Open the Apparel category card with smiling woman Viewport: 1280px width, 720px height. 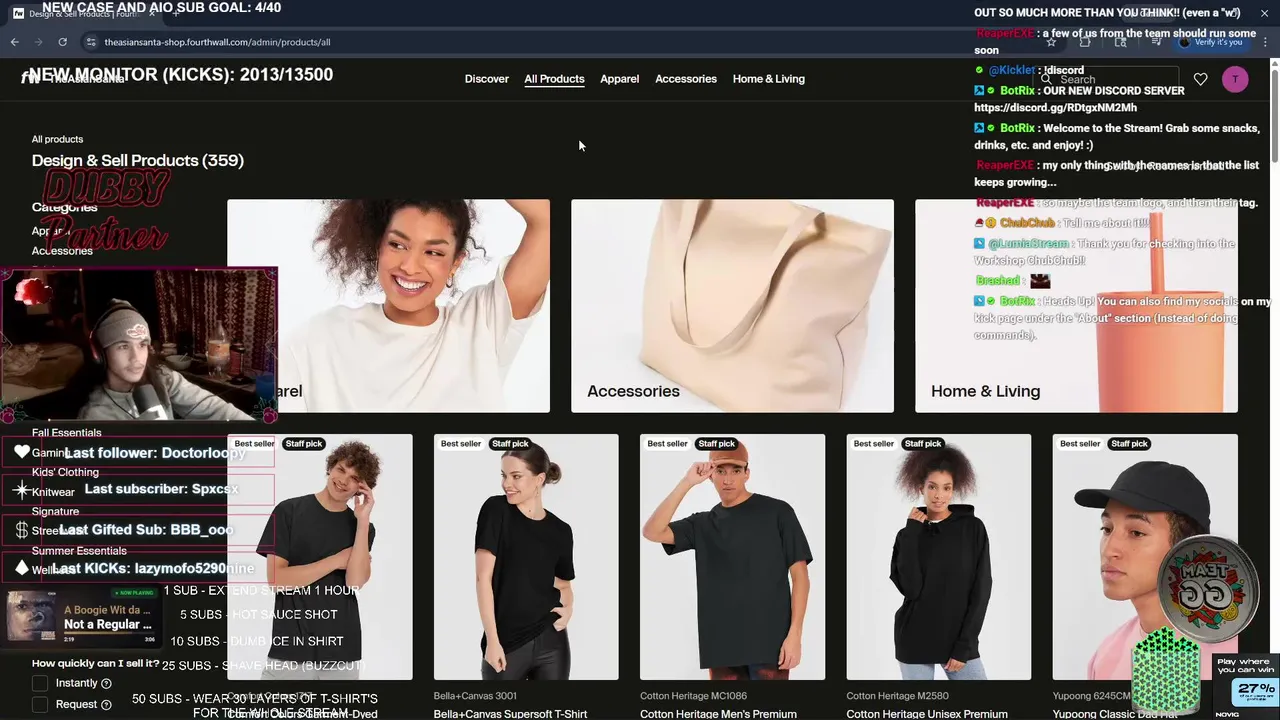click(388, 306)
